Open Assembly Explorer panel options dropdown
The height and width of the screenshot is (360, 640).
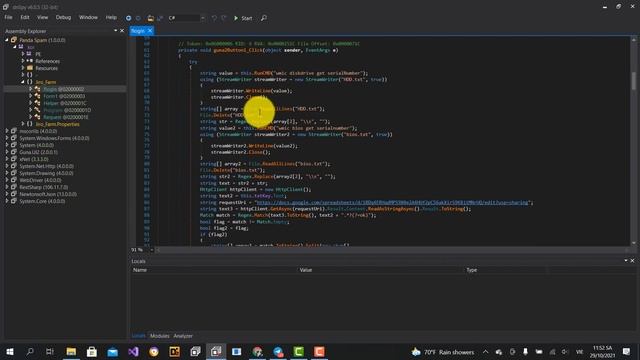point(116,31)
